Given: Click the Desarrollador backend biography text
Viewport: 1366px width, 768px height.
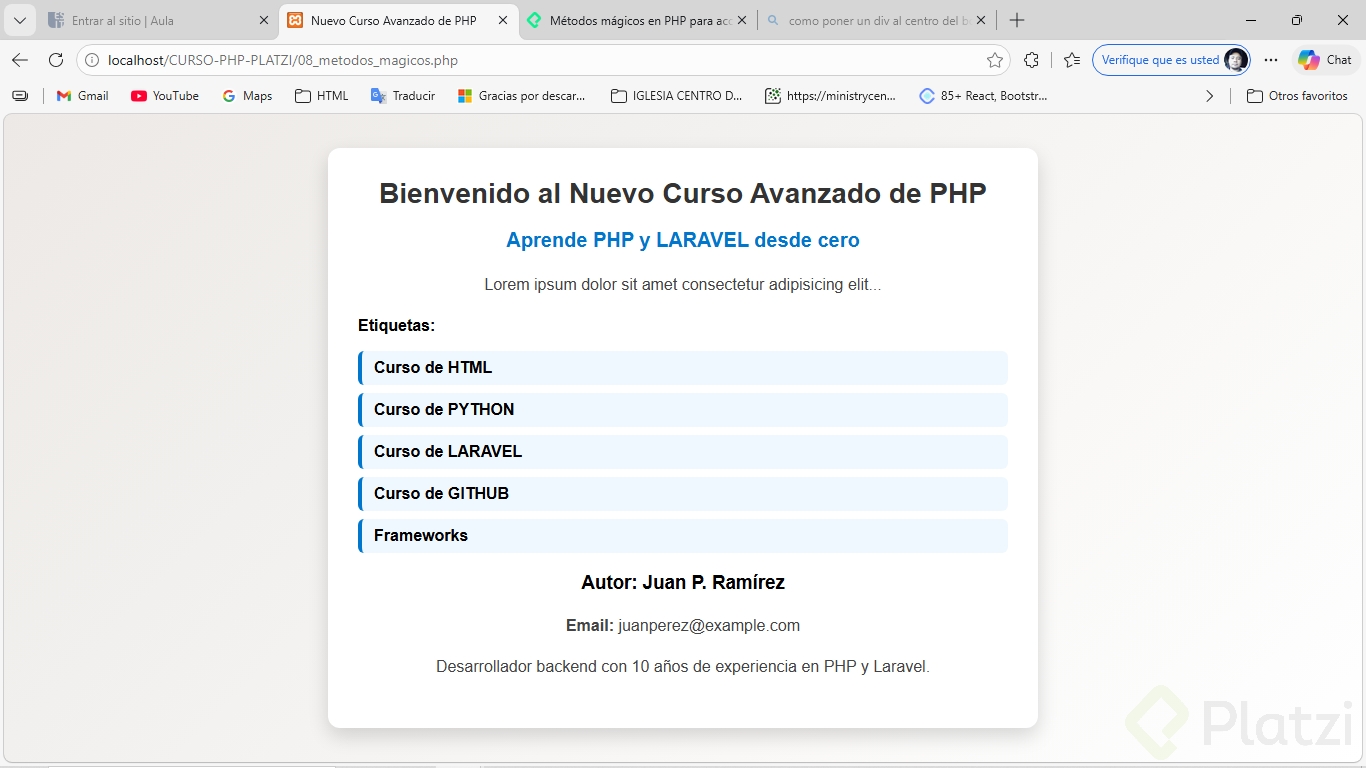Looking at the screenshot, I should pyautogui.click(x=683, y=667).
